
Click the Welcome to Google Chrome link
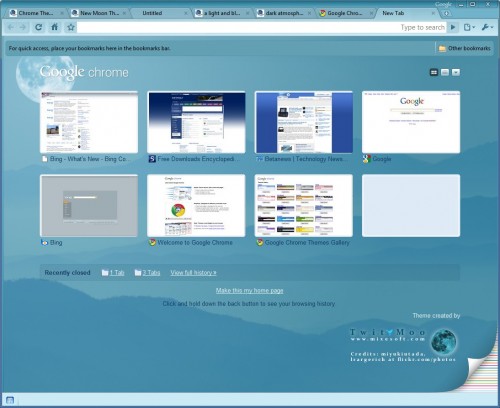tap(195, 242)
